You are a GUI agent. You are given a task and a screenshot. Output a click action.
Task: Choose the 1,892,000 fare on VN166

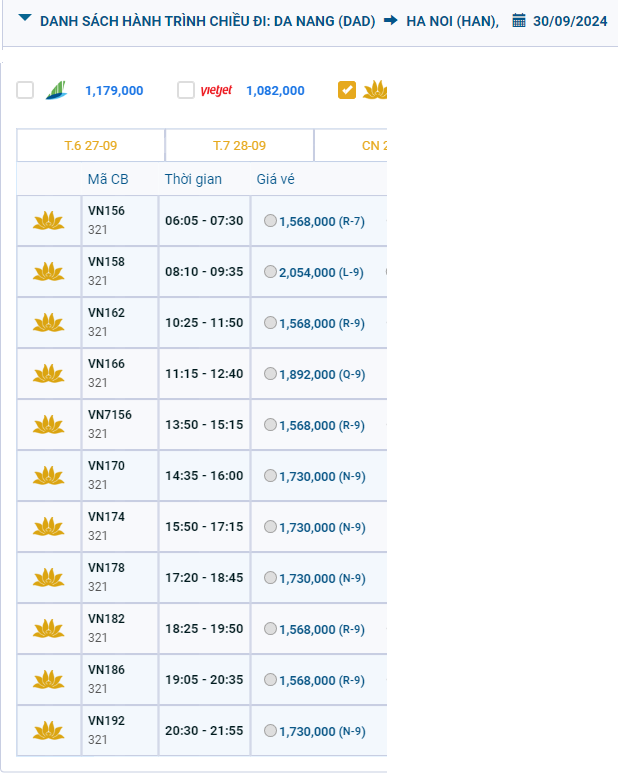tap(271, 374)
